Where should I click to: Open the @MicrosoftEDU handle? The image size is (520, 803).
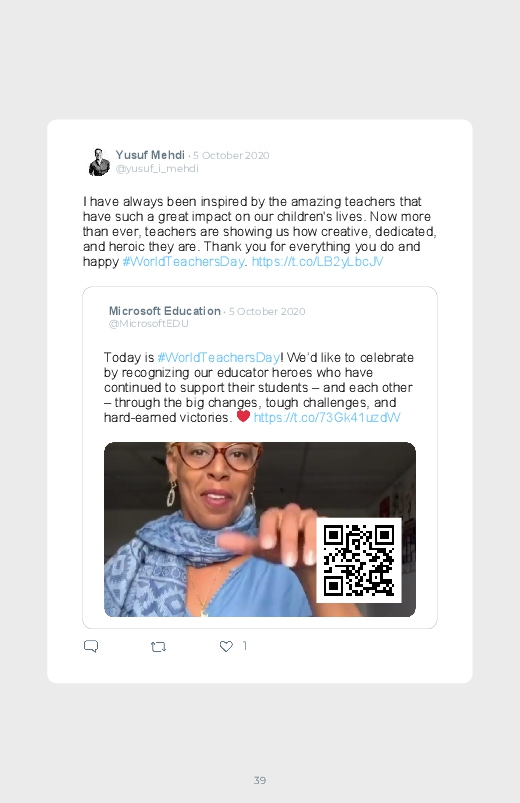[149, 324]
